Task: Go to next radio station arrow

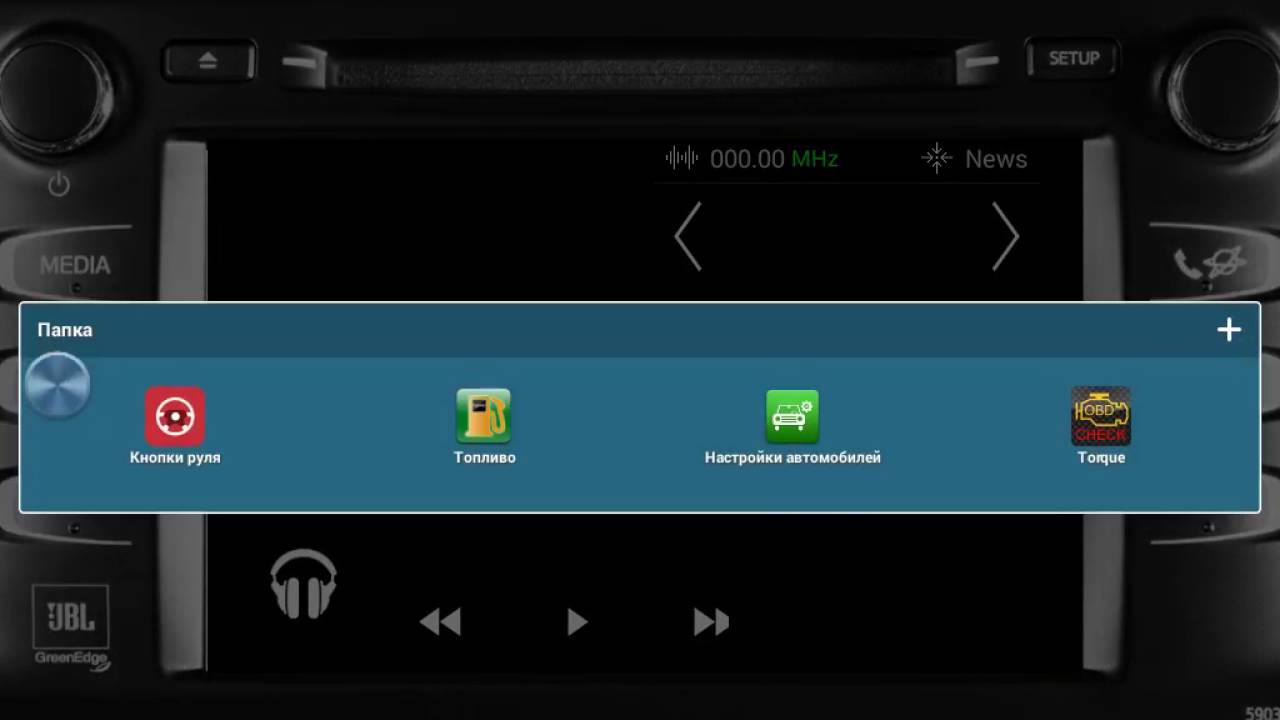Action: (1005, 237)
